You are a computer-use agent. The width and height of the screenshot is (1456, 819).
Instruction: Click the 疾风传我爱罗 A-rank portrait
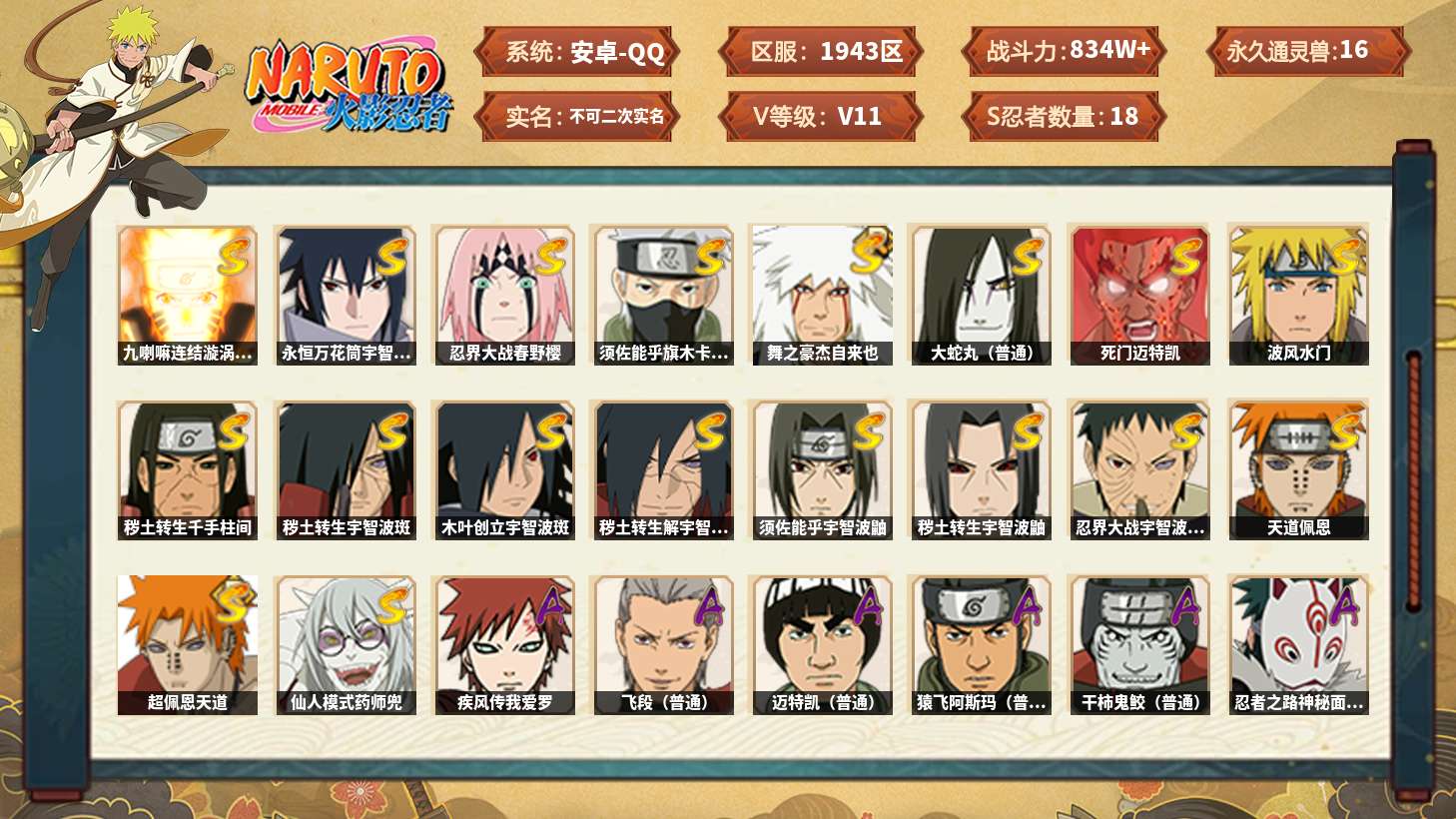[504, 645]
